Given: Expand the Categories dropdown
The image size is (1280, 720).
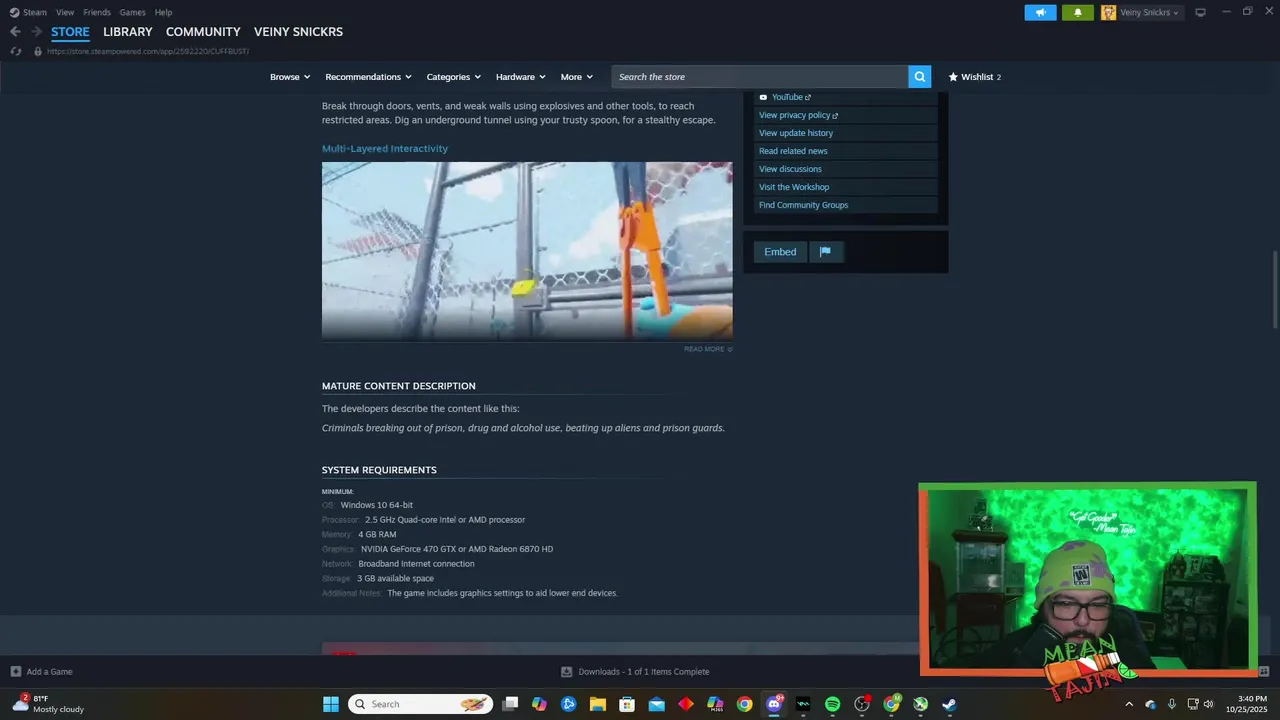Looking at the screenshot, I should pyautogui.click(x=454, y=77).
